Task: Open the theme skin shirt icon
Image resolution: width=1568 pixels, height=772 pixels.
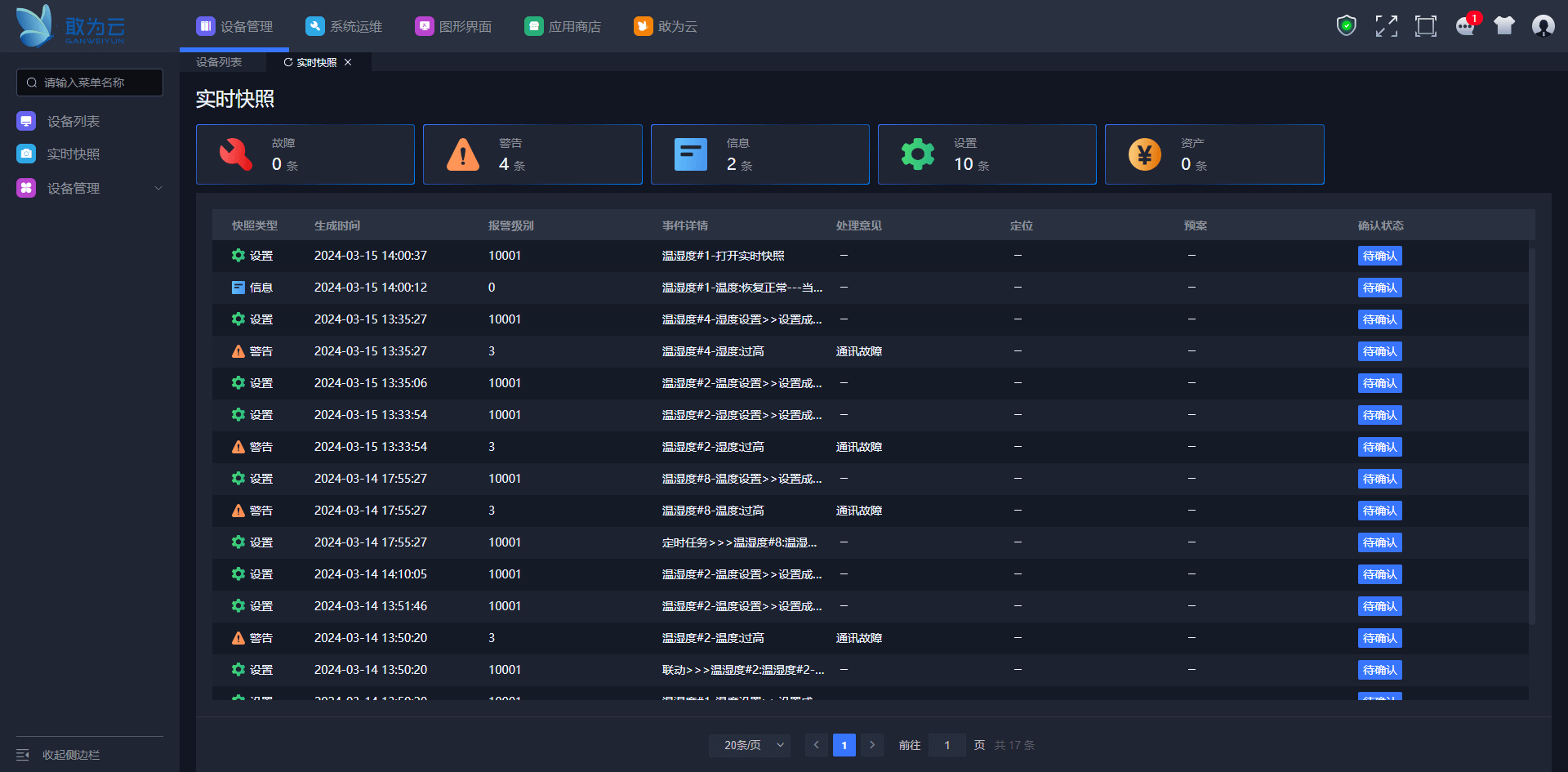Action: coord(1503,26)
